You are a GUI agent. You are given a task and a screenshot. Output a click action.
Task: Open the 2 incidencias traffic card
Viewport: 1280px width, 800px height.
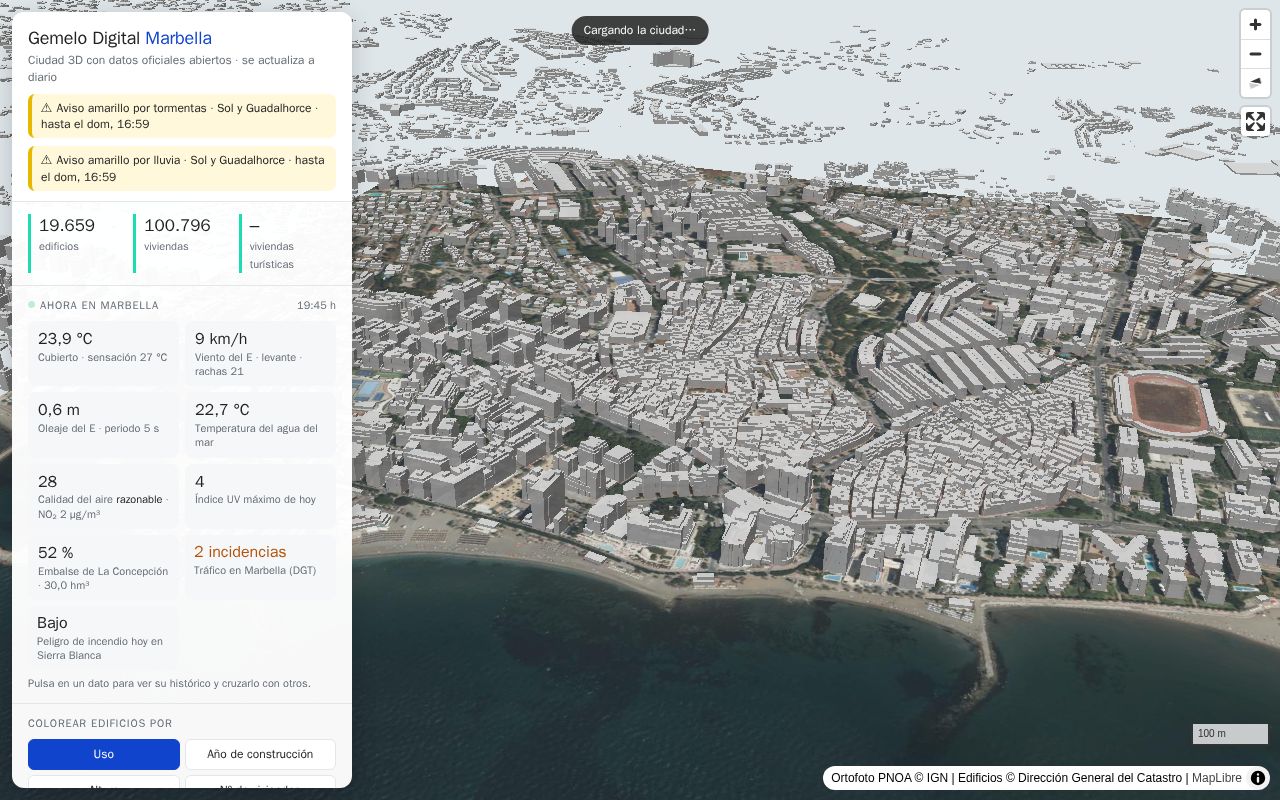click(260, 567)
